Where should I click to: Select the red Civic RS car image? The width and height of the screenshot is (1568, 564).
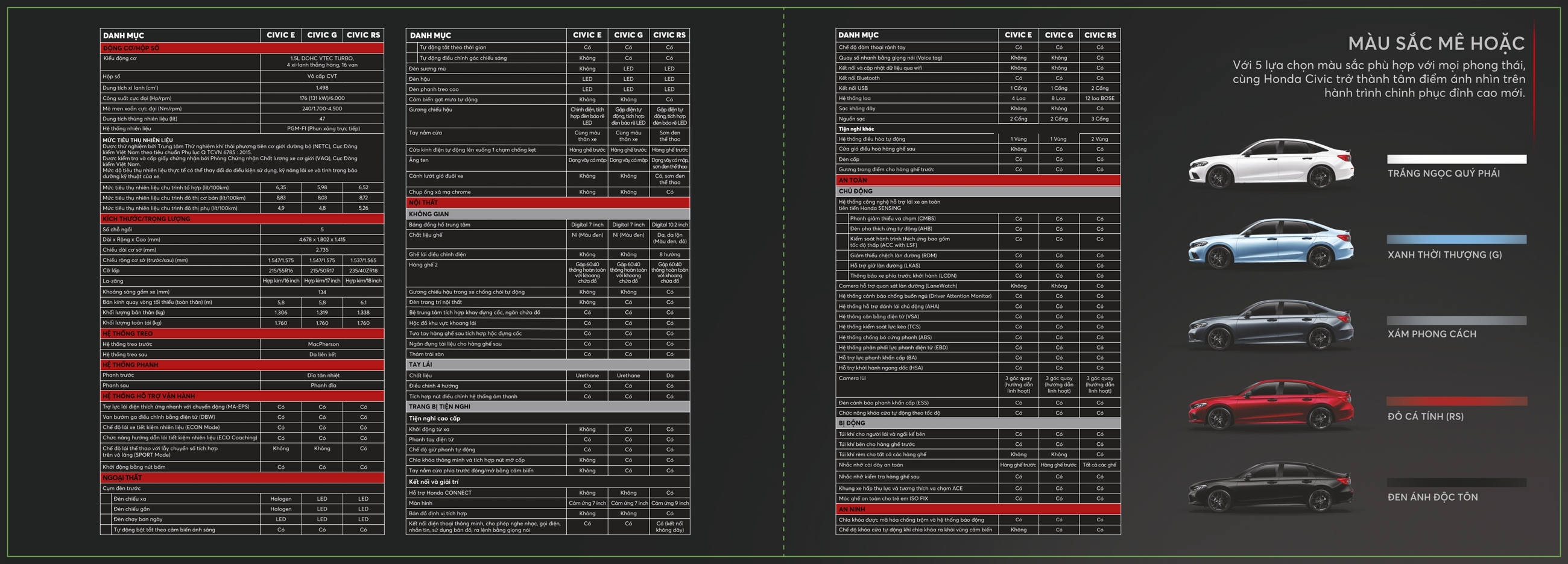[1271, 405]
